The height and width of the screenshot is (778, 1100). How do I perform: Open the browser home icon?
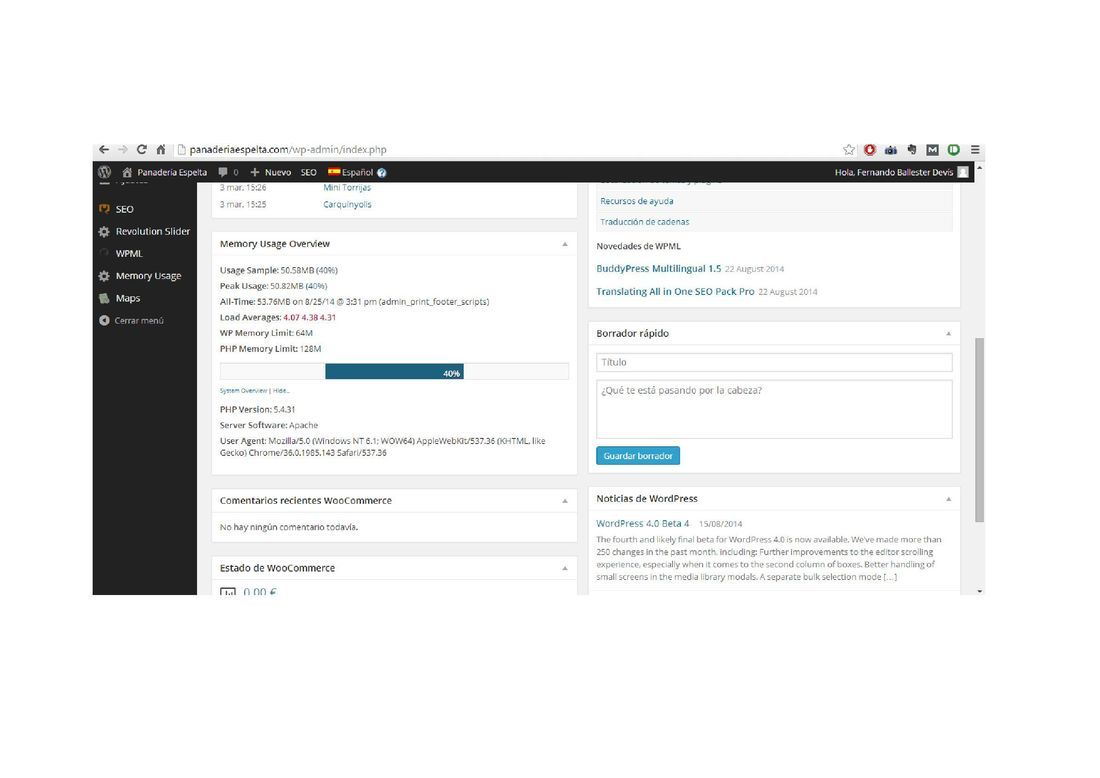[161, 149]
